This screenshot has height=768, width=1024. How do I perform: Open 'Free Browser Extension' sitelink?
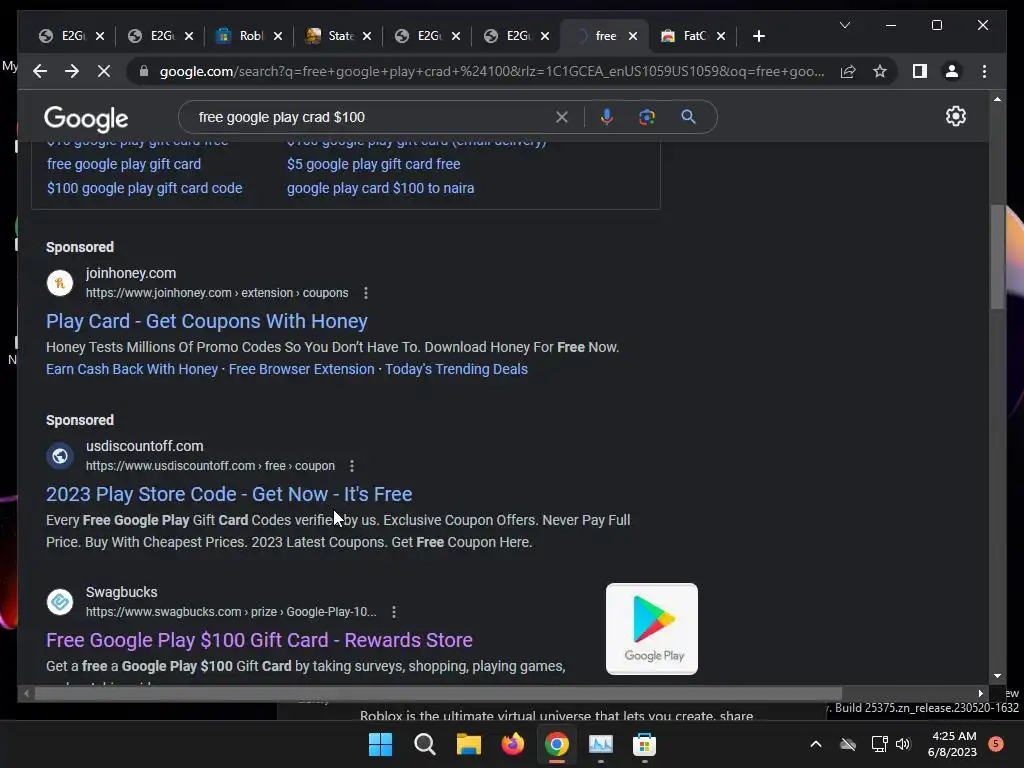(302, 369)
